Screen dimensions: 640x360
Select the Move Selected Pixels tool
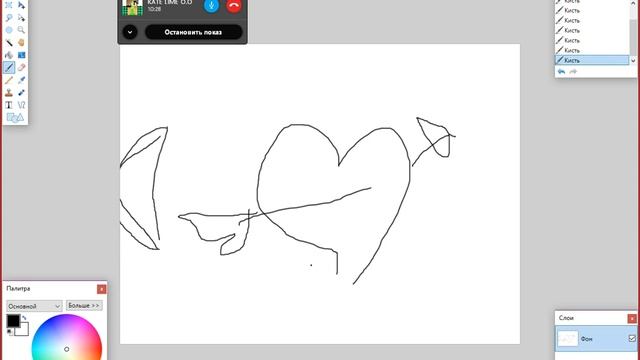pos(21,5)
